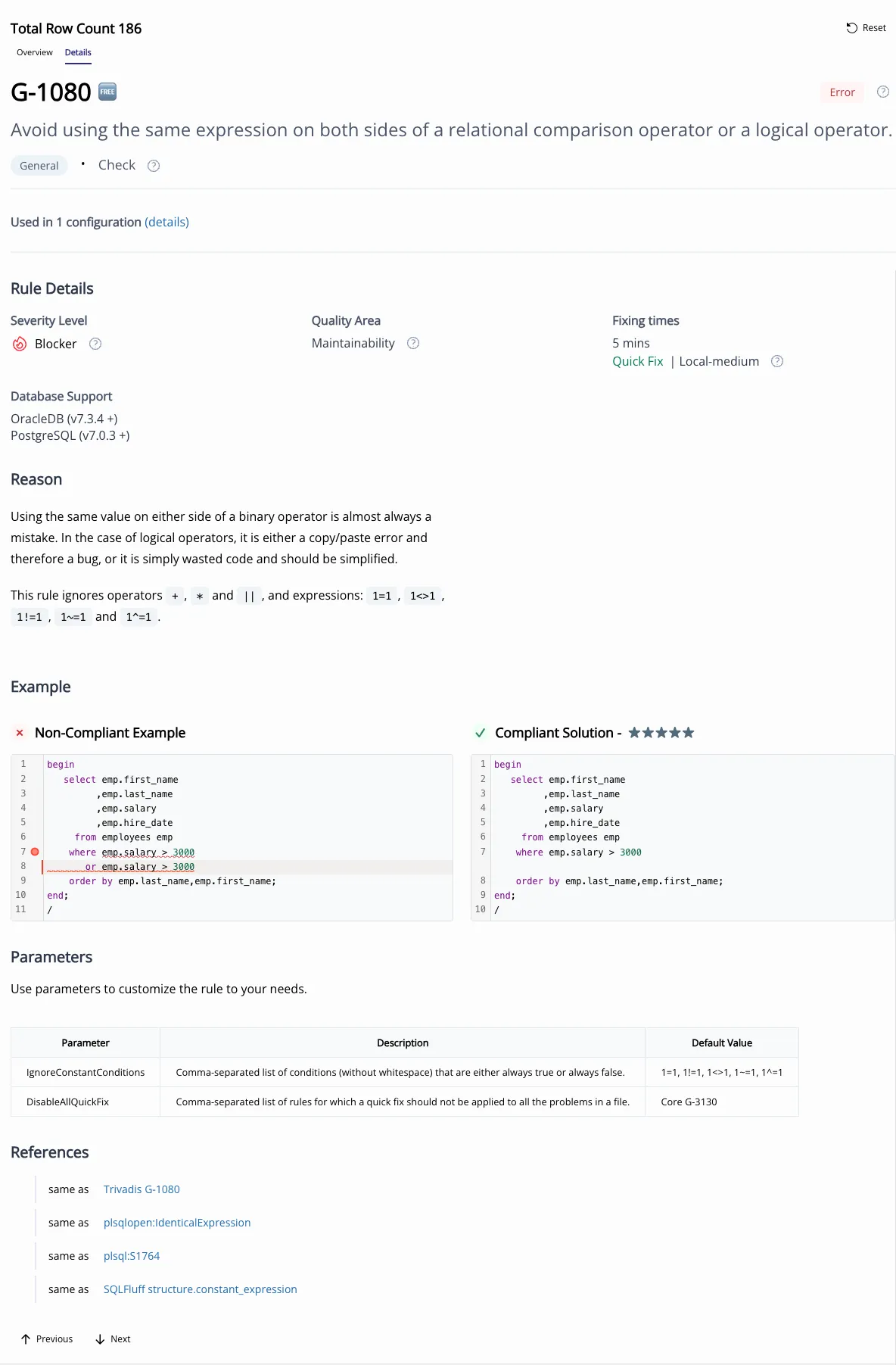Click help icon beside Check label
The width and height of the screenshot is (896, 1365).
(154, 166)
